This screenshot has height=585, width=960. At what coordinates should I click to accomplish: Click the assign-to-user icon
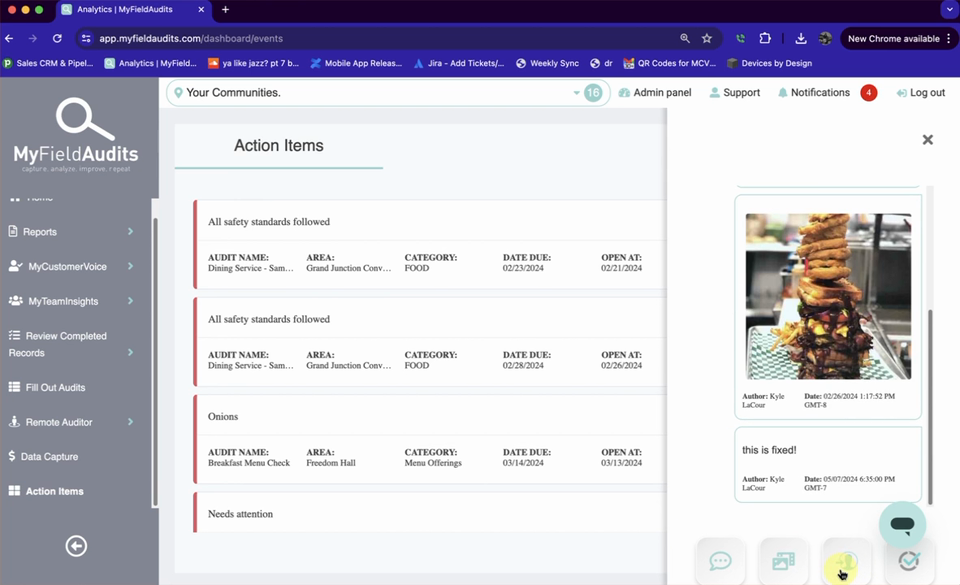(847, 561)
